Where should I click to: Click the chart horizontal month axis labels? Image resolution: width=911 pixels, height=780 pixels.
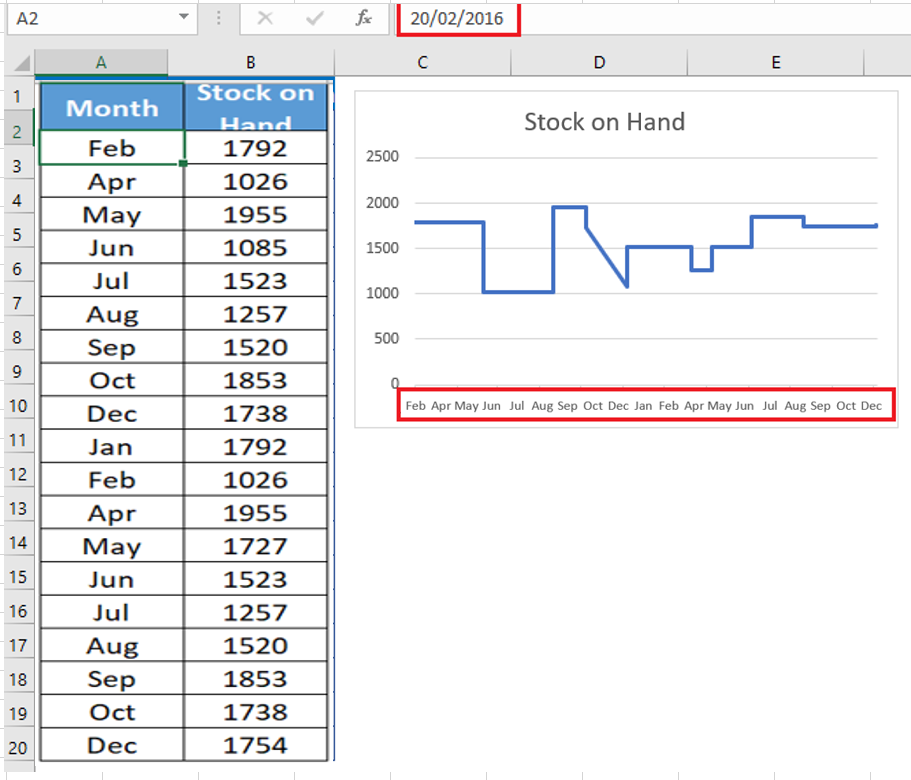pos(644,405)
